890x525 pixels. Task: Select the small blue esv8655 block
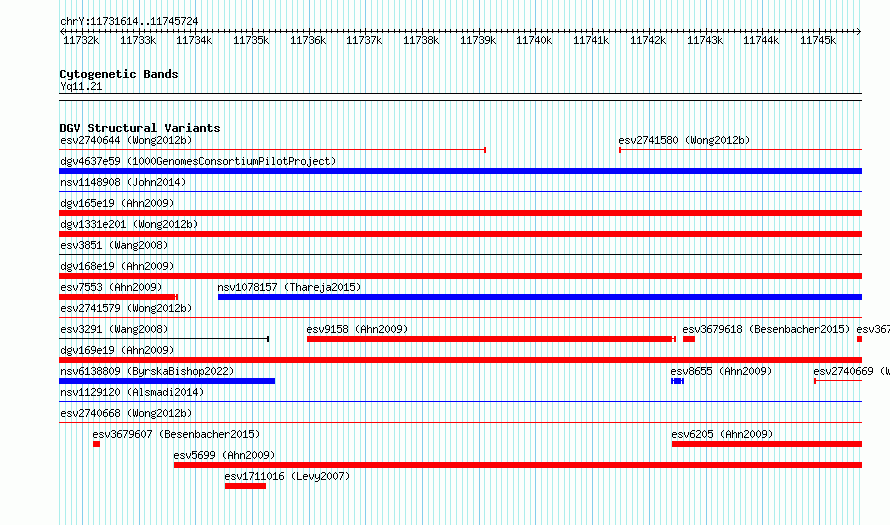pos(678,381)
